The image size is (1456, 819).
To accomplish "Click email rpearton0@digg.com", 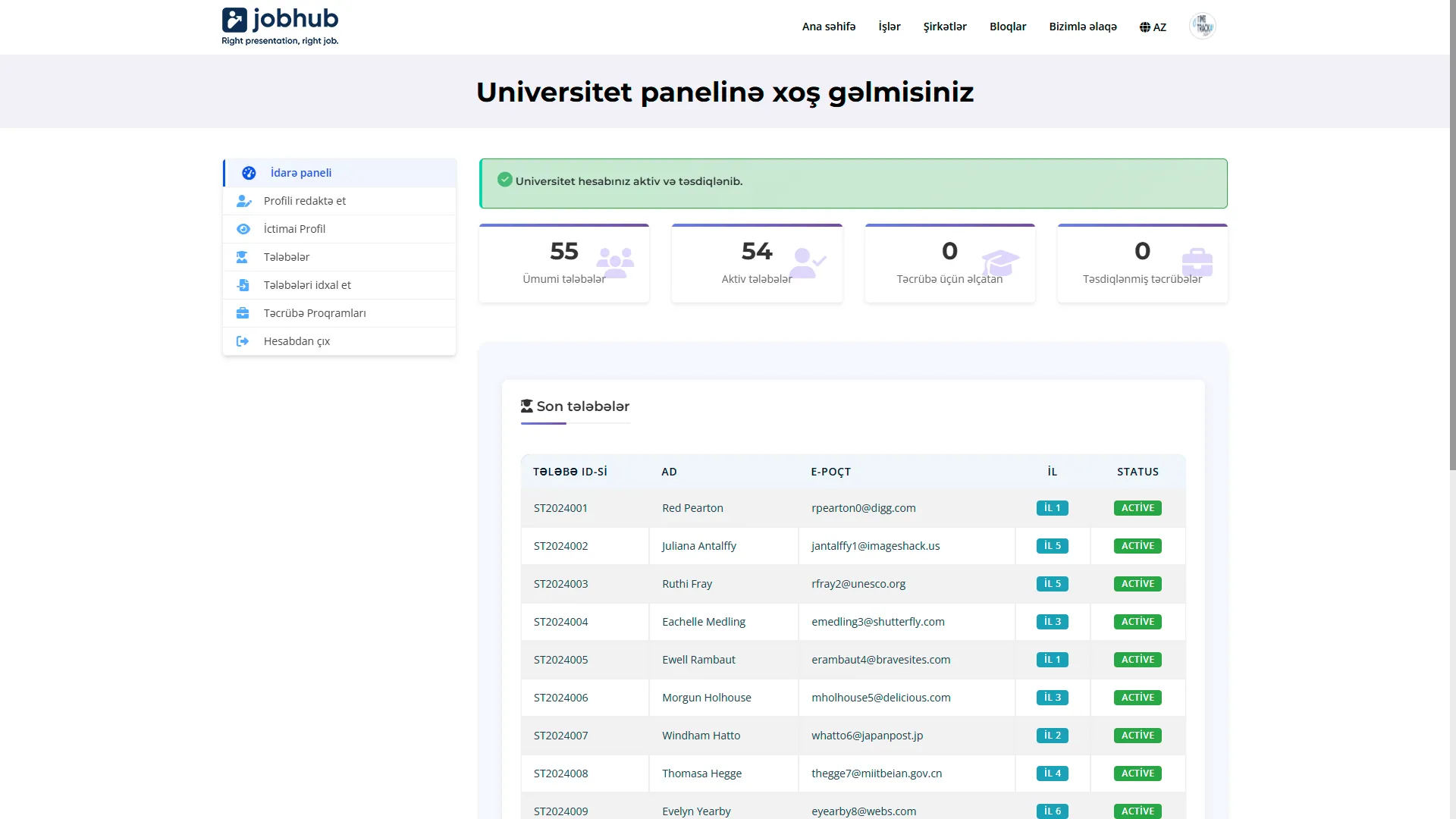I will point(863,508).
